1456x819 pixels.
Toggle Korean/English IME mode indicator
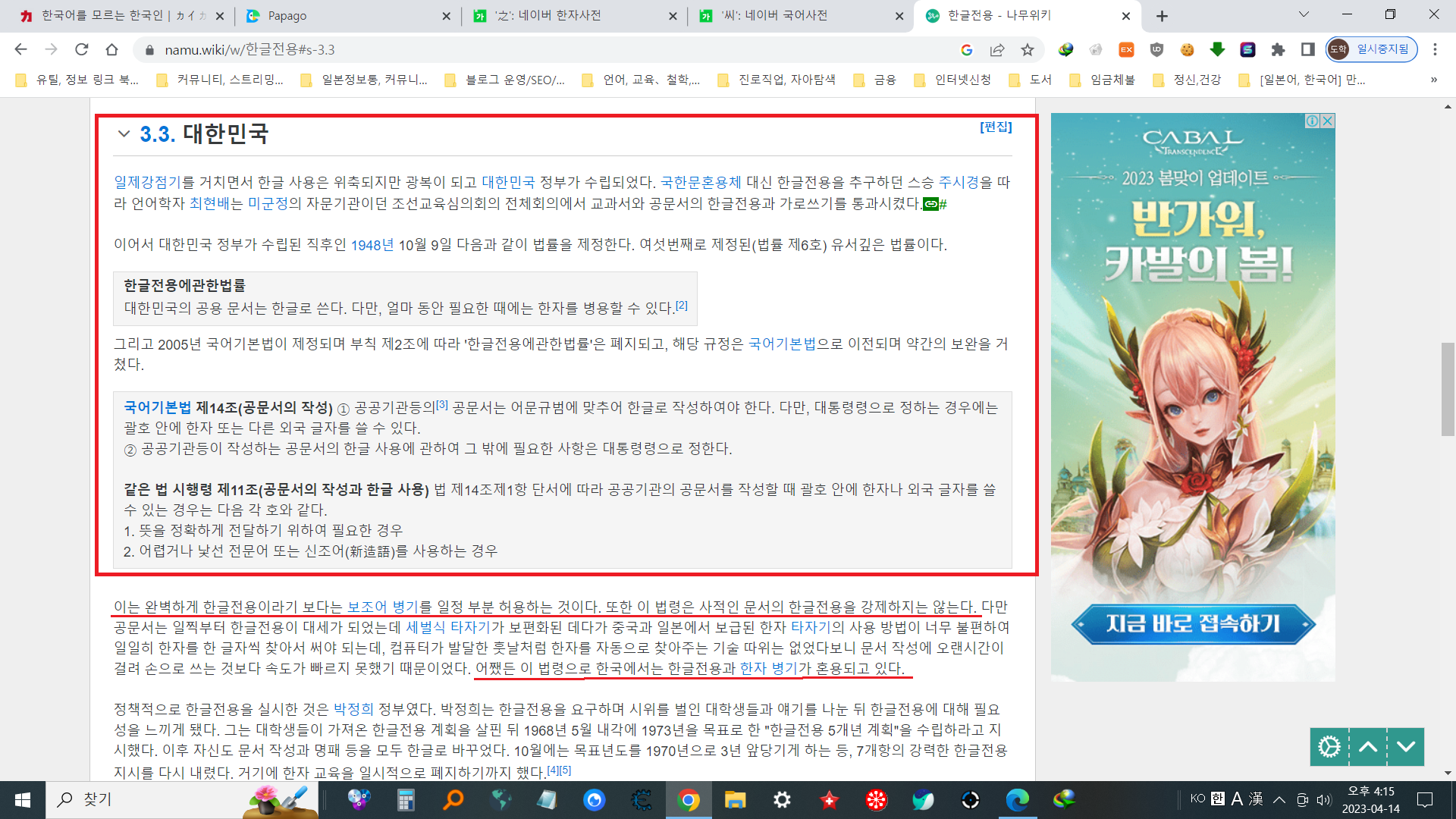(x=1217, y=799)
